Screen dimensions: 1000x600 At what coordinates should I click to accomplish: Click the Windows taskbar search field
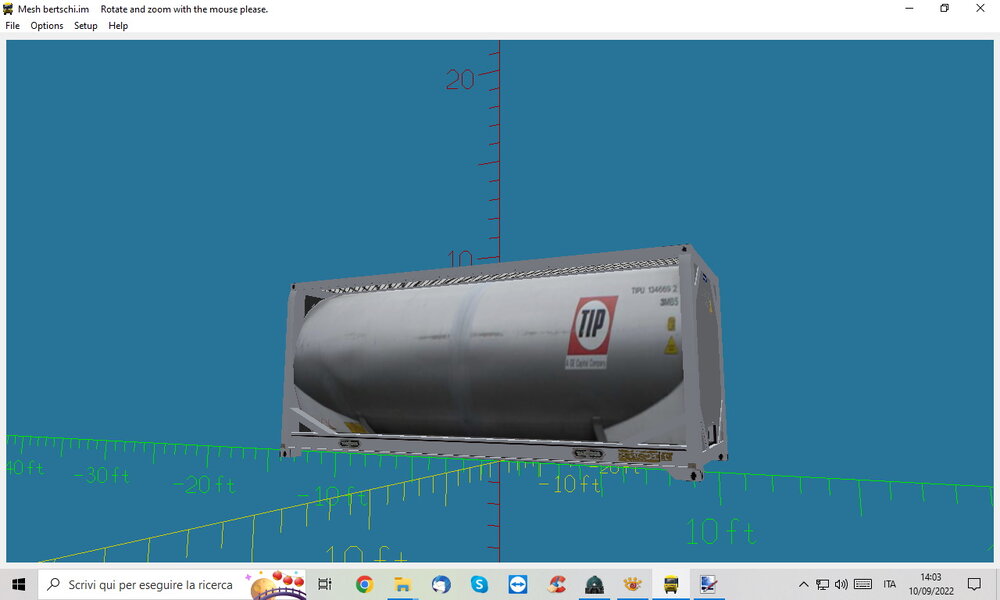(172, 584)
